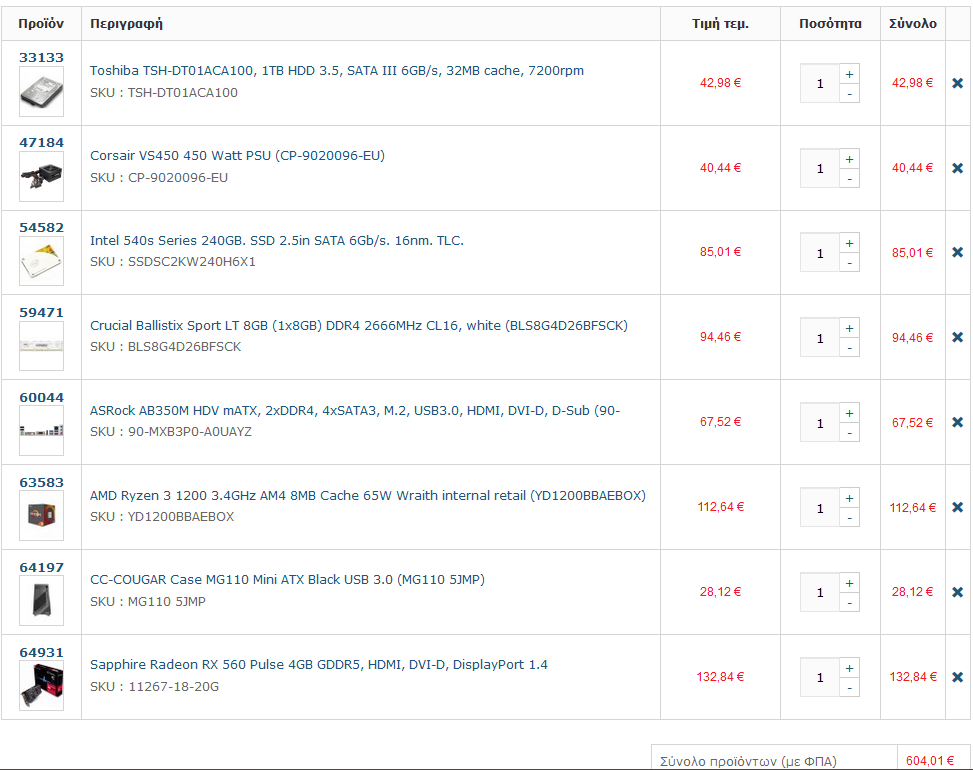Screen dimensions: 973x770
Task: Remove the AMD Ryzen 3 1200 from cart
Action: [x=957, y=508]
